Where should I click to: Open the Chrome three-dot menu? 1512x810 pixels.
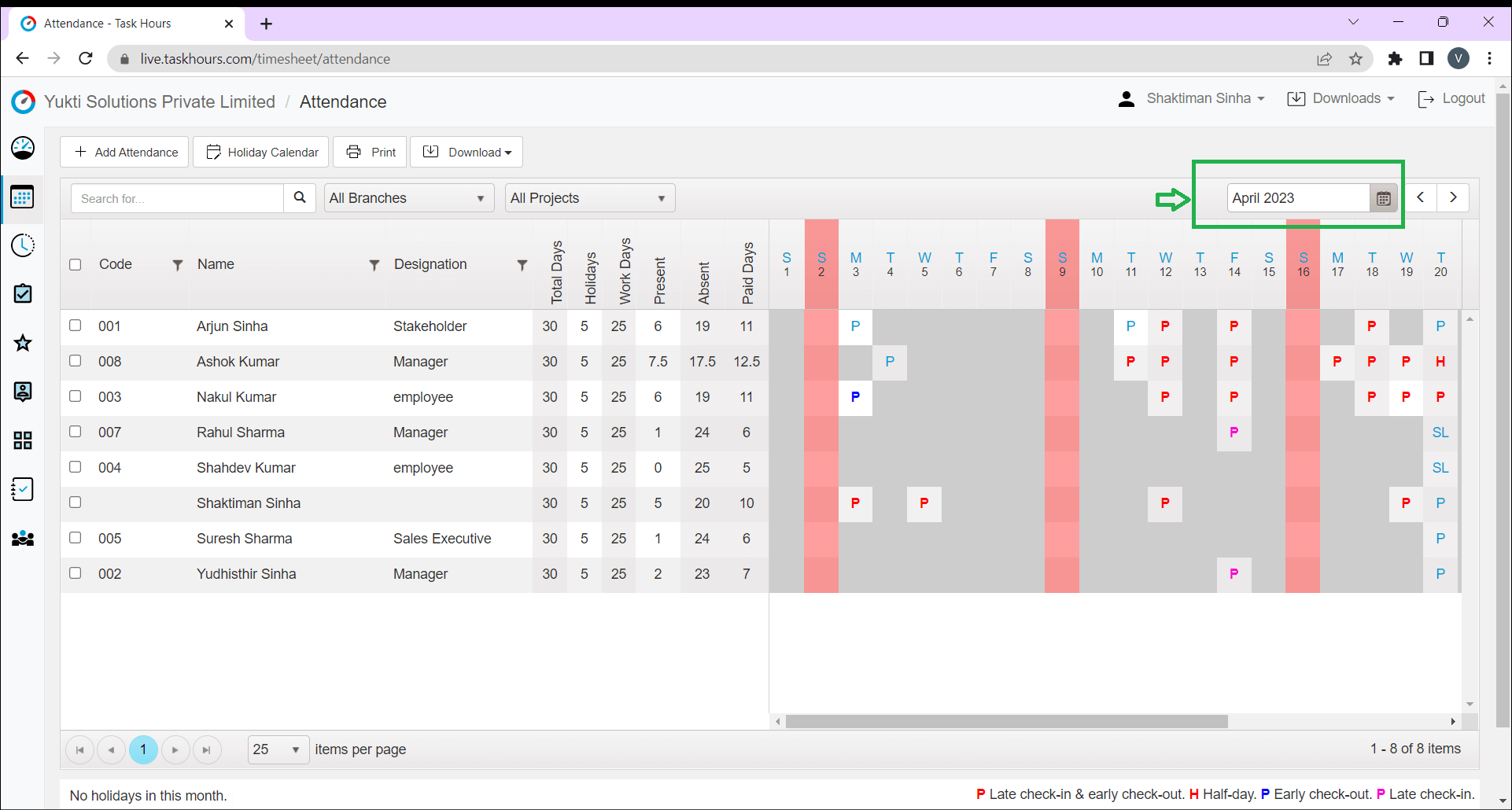point(1490,59)
